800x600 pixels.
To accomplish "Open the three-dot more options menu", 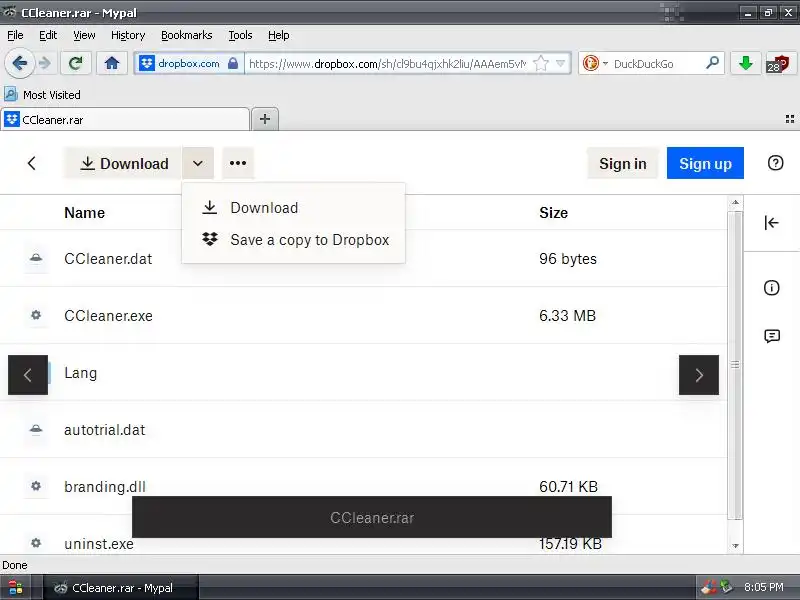I will 238,163.
